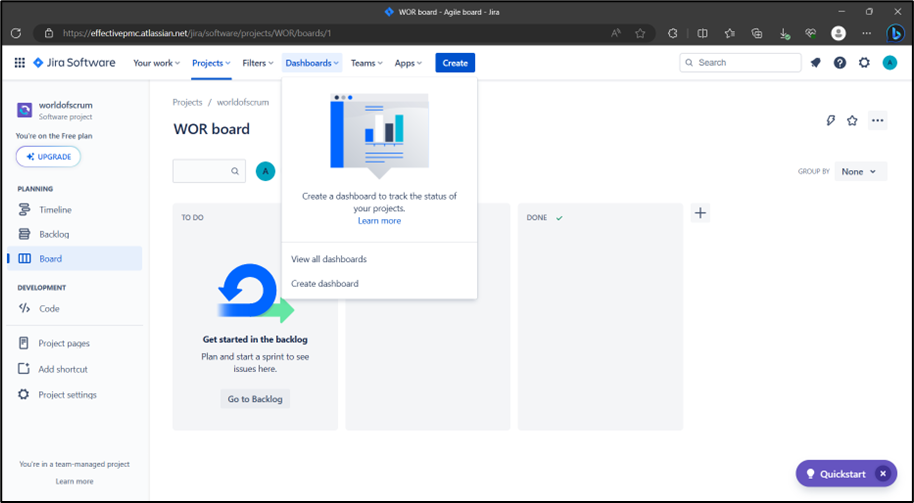Open browser collections icon
This screenshot has height=503, width=914.
757,33
